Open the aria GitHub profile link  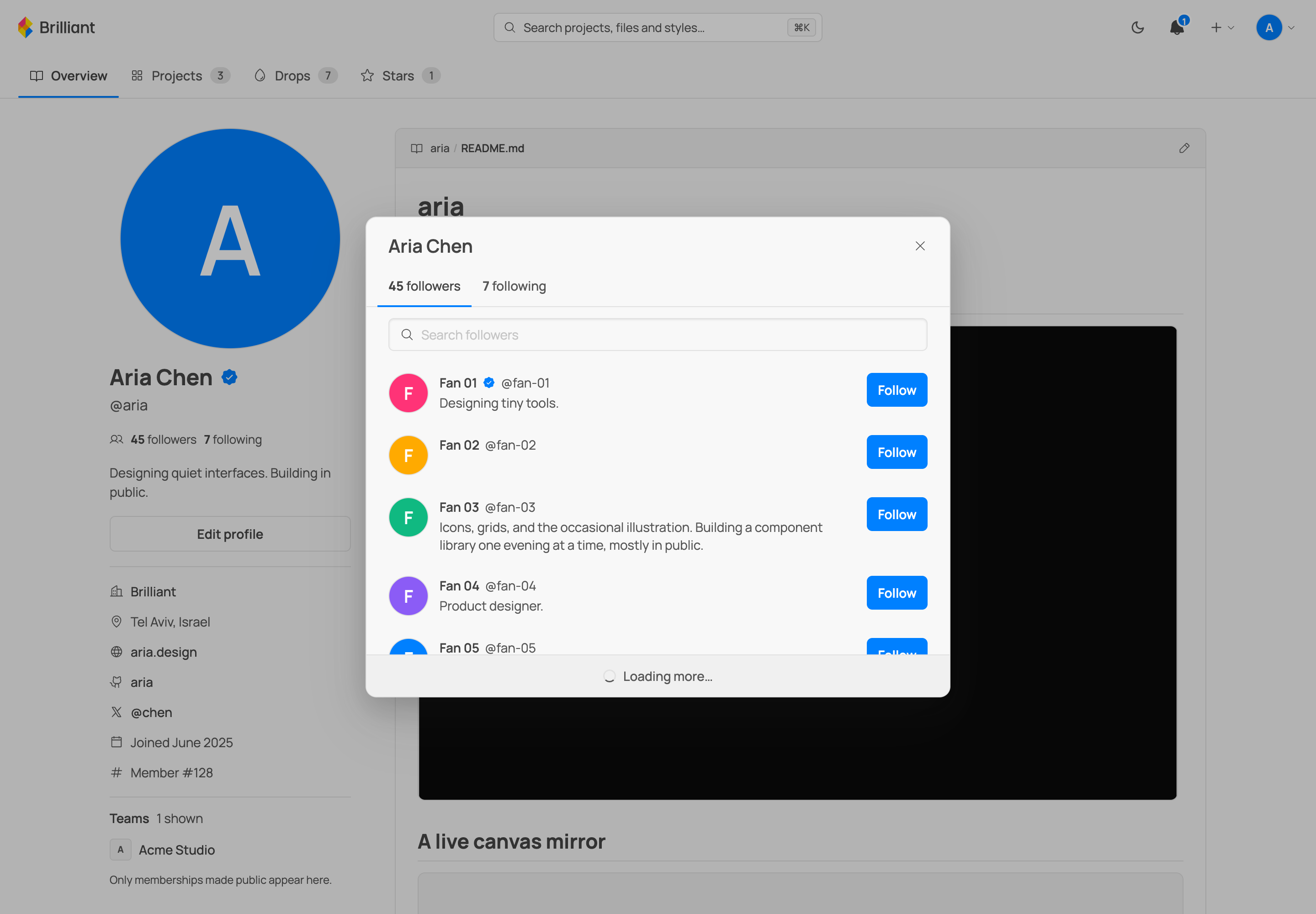pyautogui.click(x=142, y=682)
